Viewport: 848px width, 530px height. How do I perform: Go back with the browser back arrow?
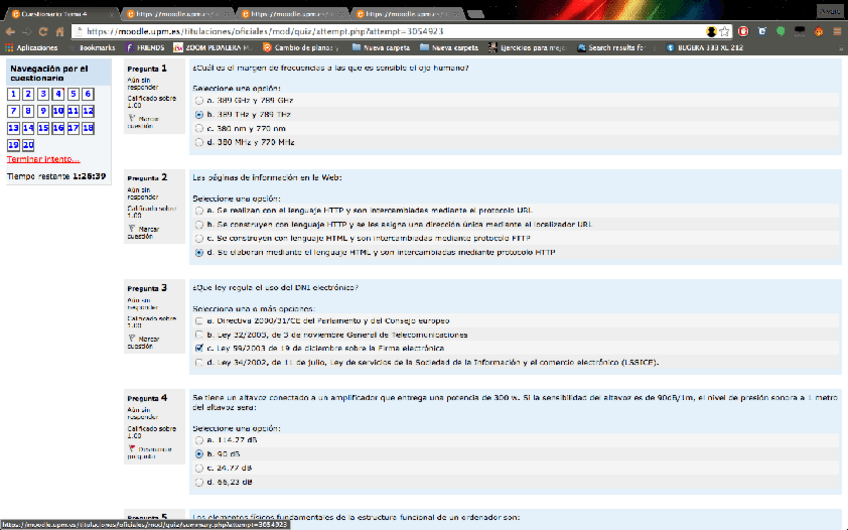click(9, 31)
